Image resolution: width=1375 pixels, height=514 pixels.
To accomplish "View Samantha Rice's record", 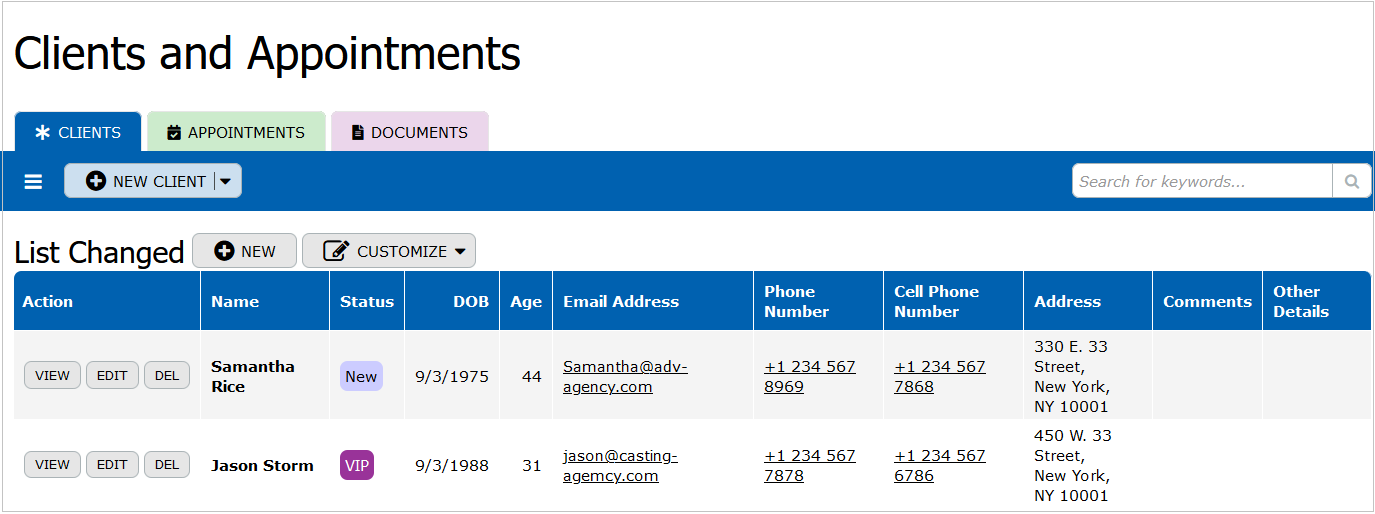I will pos(52,376).
